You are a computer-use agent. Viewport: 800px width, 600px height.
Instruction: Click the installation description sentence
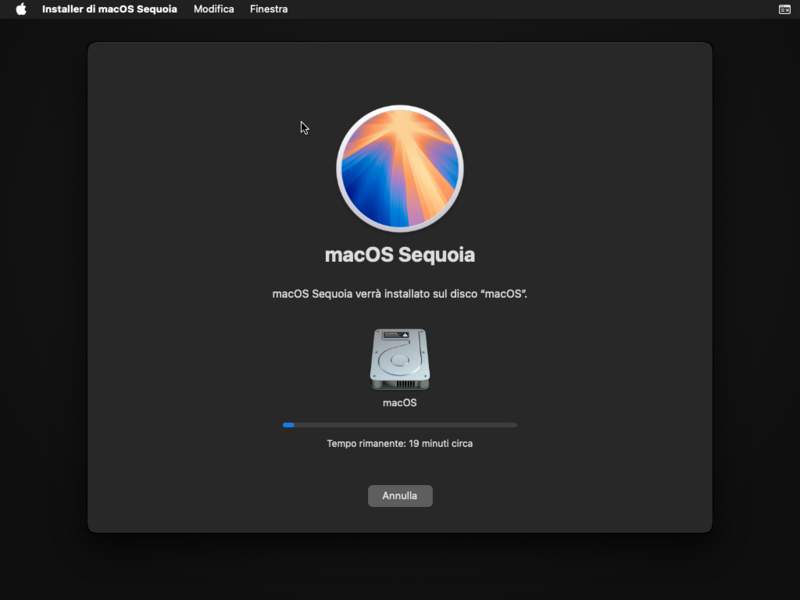(x=399, y=293)
